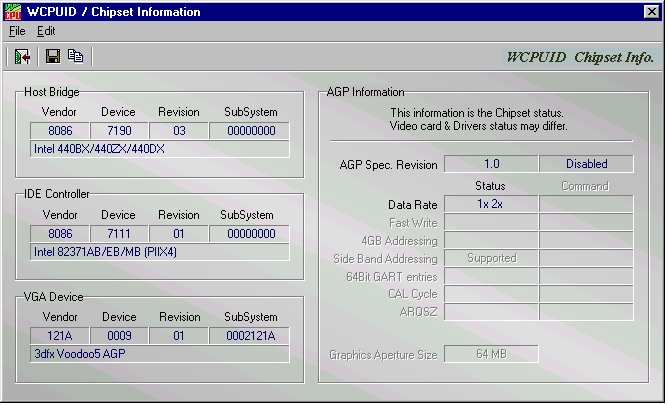Click AGP Spec. Revision value 1.0
This screenshot has width=668, height=405.
tap(491, 164)
